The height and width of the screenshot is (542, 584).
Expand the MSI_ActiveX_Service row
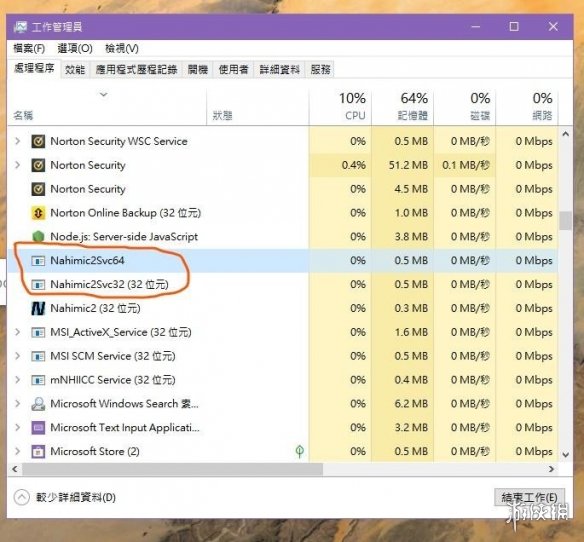[17, 332]
